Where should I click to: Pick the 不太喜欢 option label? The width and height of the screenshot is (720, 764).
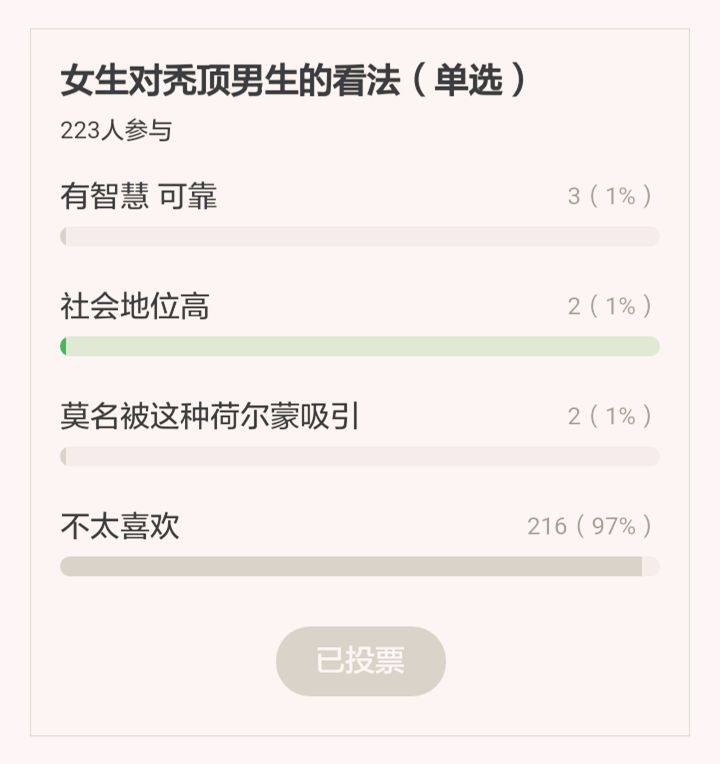(x=120, y=526)
